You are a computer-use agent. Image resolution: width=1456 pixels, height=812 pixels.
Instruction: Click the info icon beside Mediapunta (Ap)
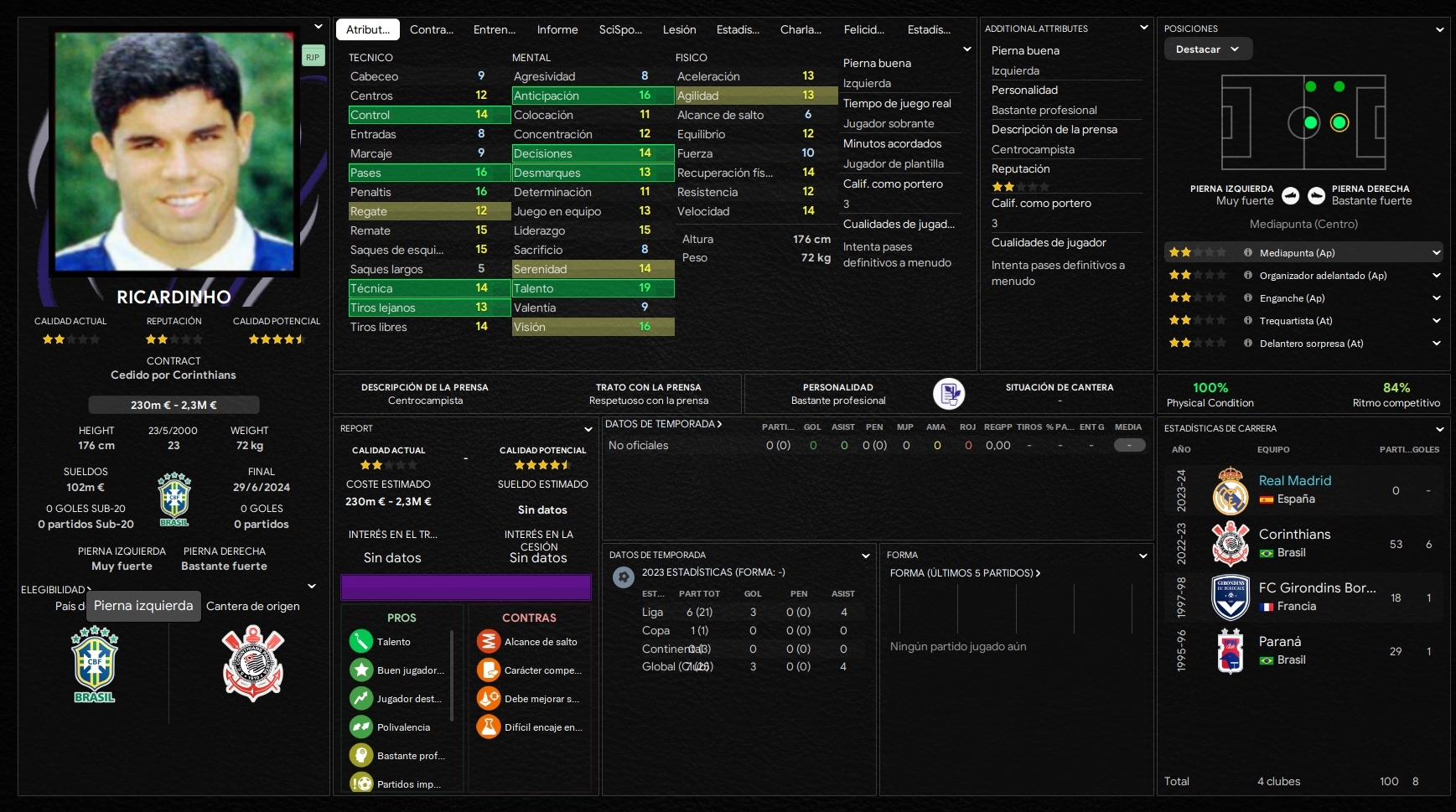pyautogui.click(x=1248, y=252)
